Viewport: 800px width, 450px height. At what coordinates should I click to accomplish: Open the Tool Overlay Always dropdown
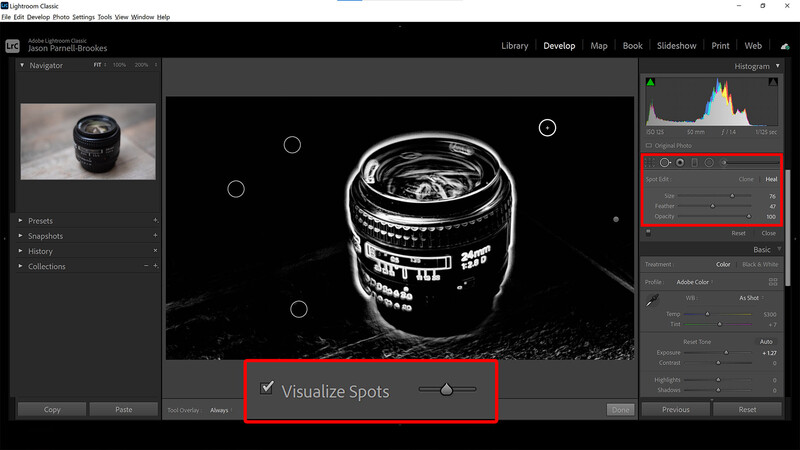point(221,410)
